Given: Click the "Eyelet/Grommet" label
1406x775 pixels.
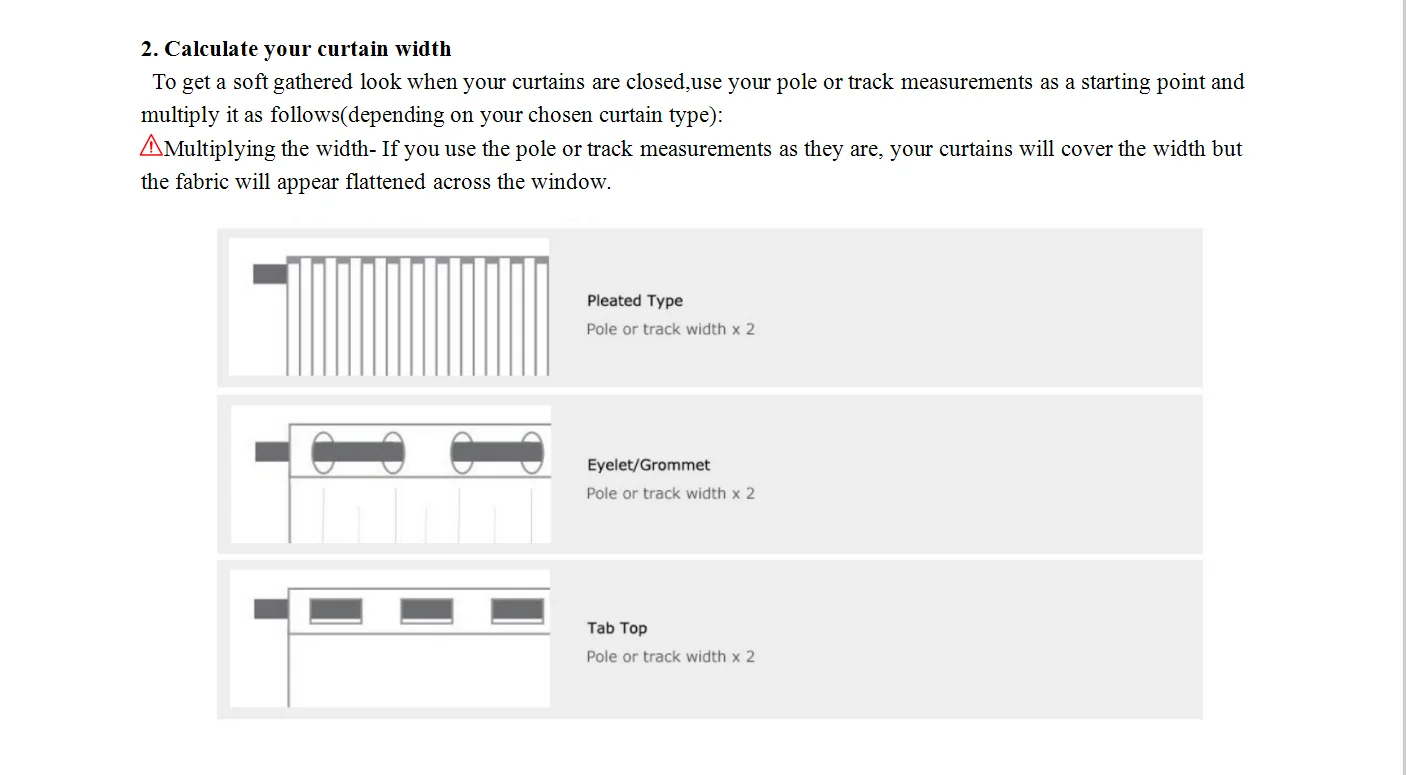Looking at the screenshot, I should click(648, 465).
